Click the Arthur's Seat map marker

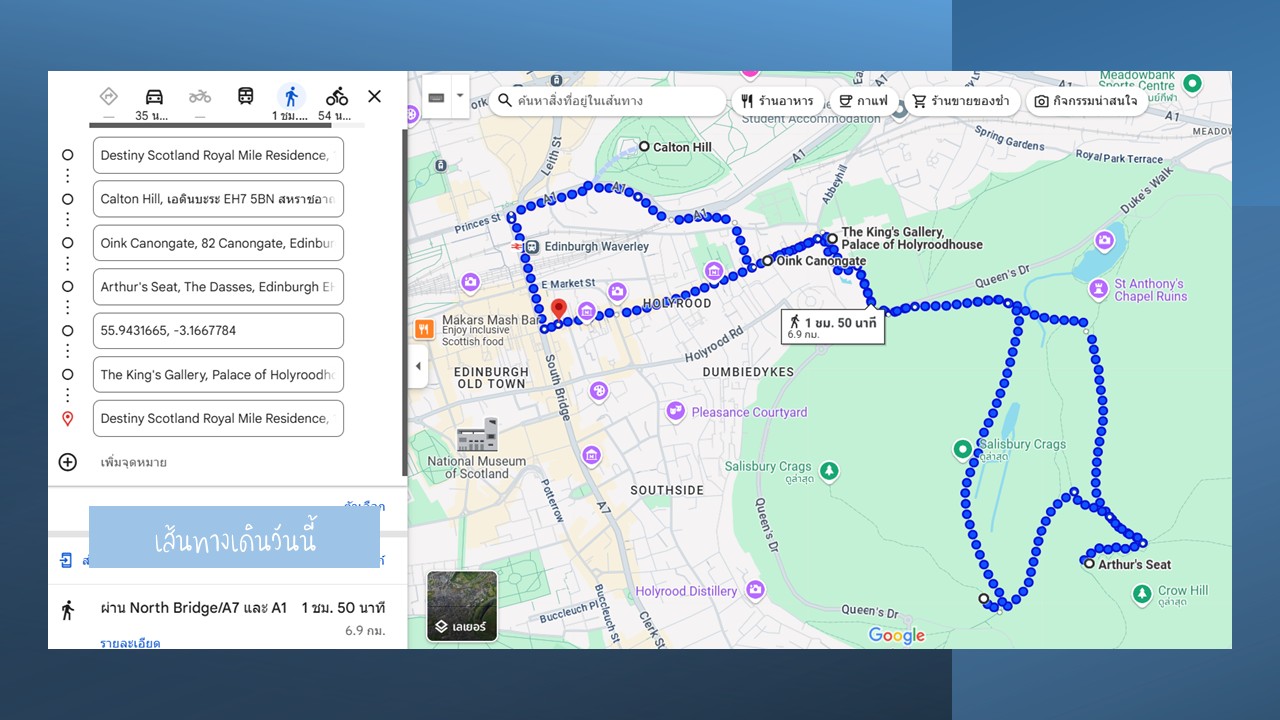(x=1089, y=564)
